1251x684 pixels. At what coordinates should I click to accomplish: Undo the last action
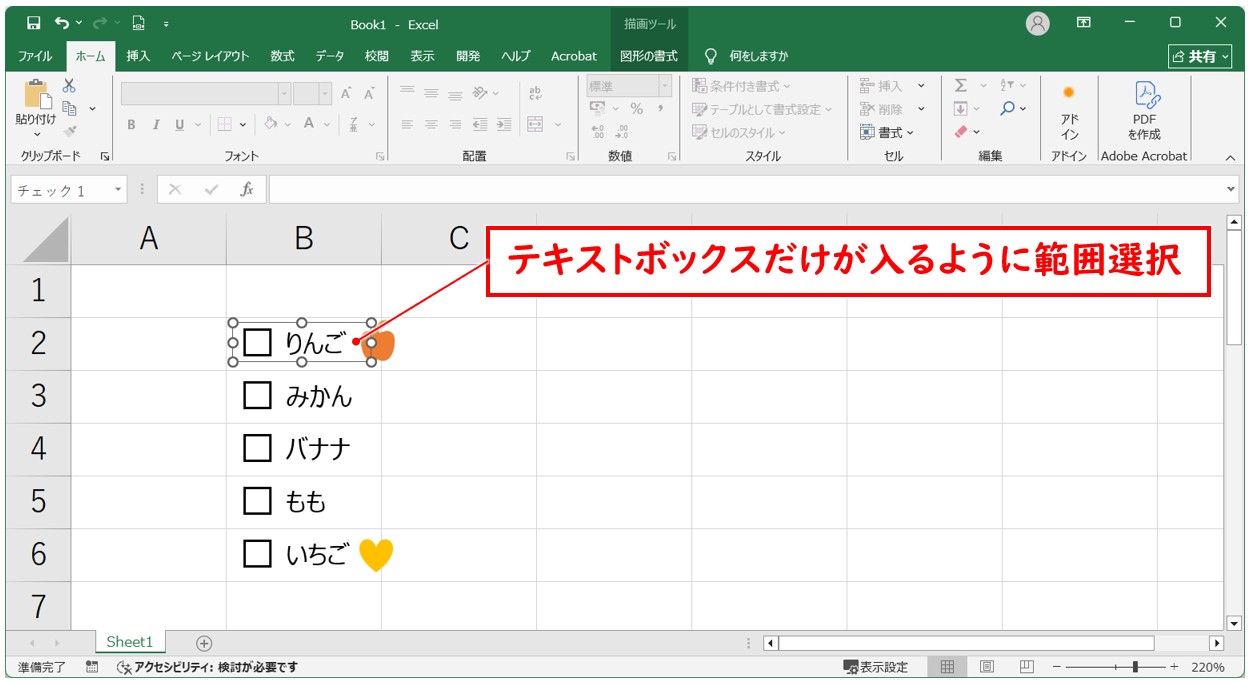click(63, 23)
